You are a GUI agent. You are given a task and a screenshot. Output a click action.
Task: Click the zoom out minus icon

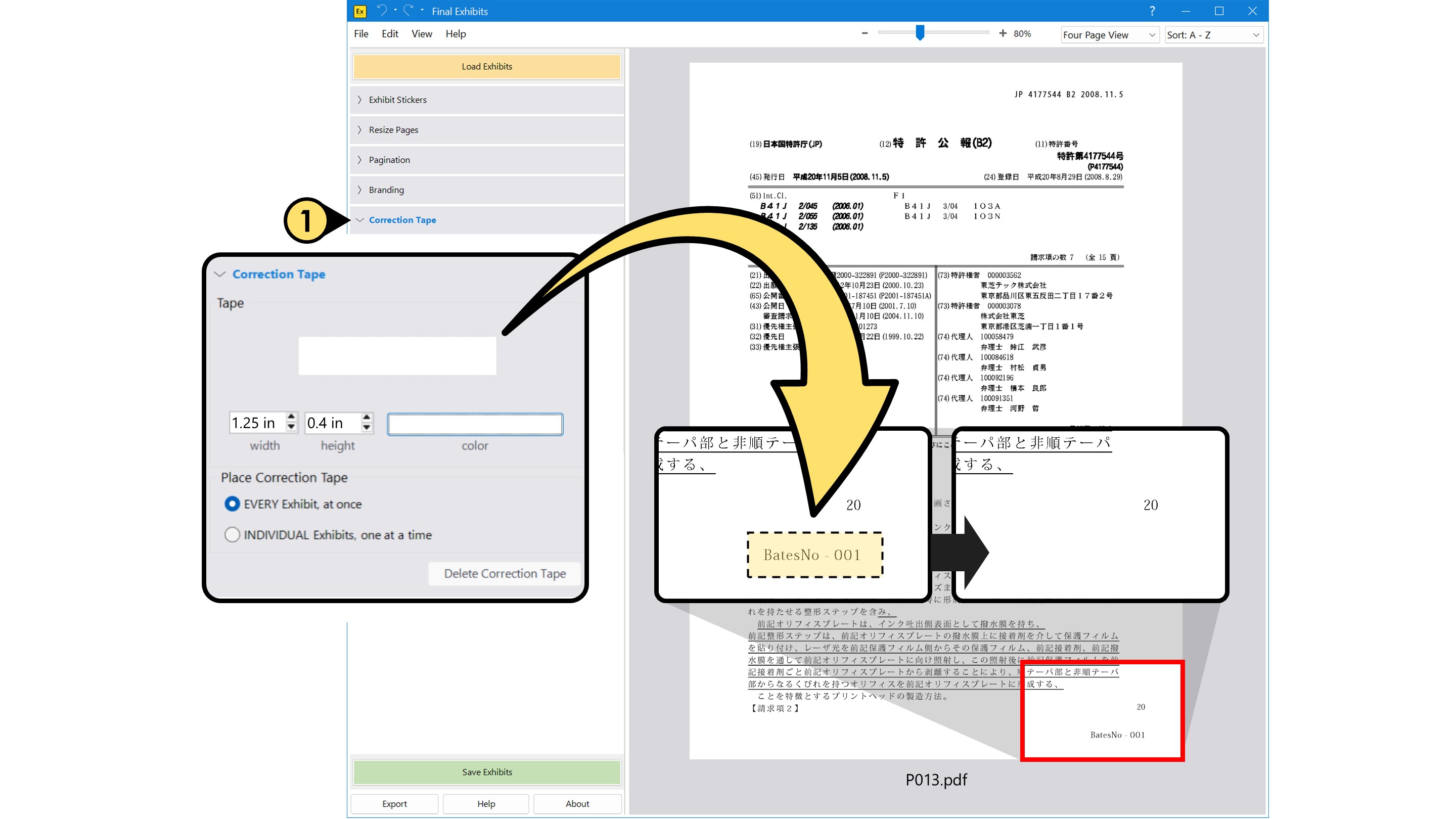[x=864, y=33]
